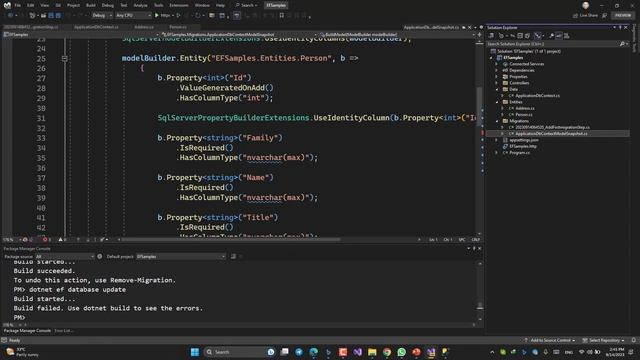
Task: Click the editor horizontal scrollbar
Action: pos(231,240)
